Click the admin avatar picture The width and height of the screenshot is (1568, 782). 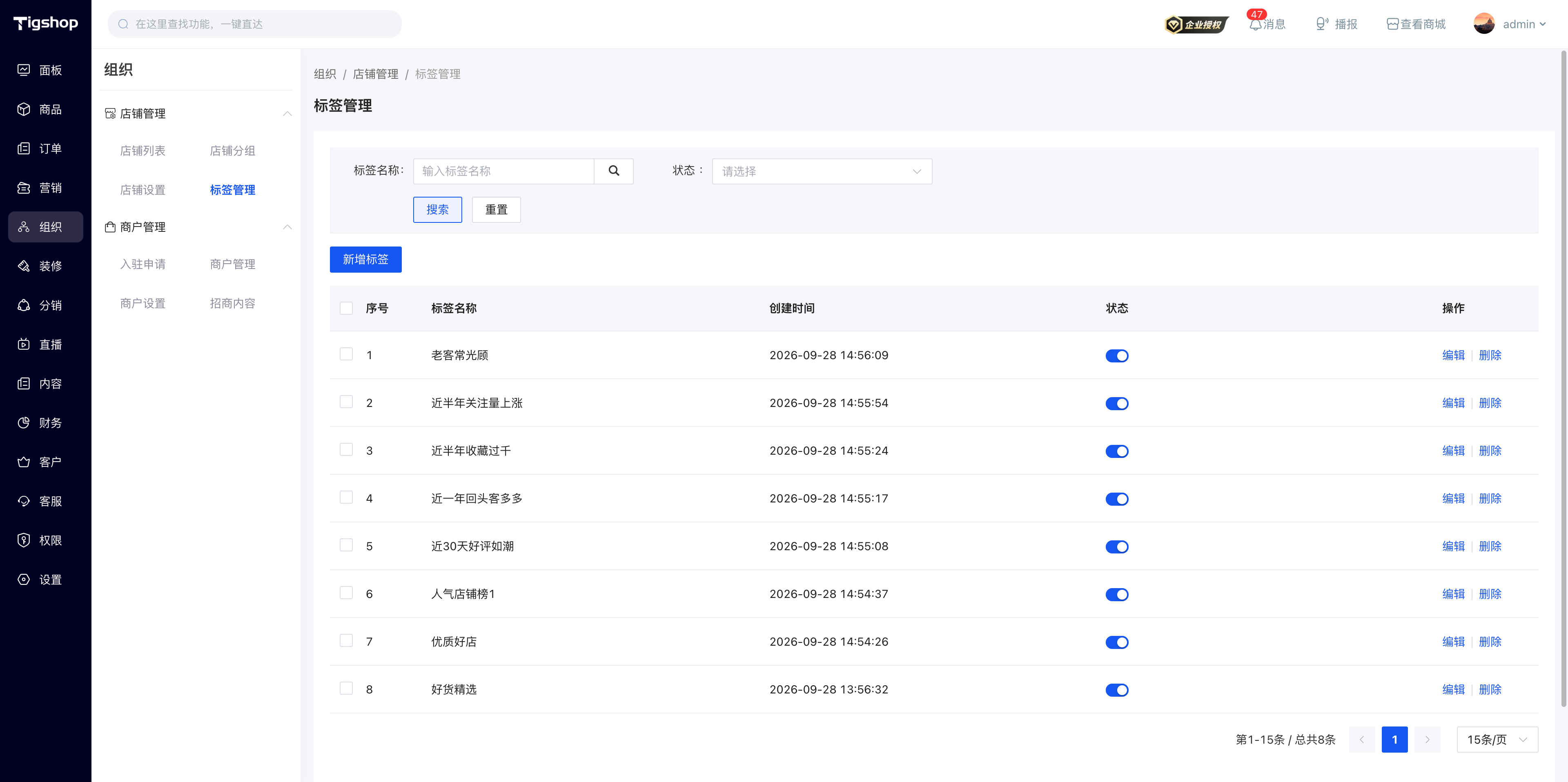click(1484, 24)
